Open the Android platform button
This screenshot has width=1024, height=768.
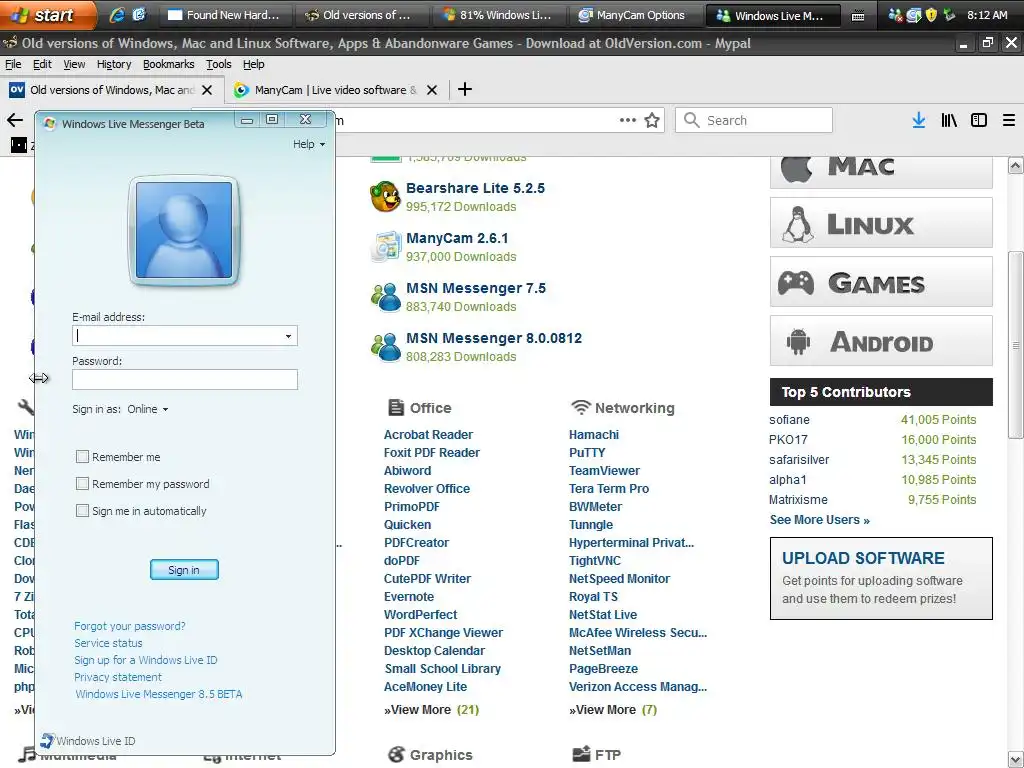pos(881,341)
